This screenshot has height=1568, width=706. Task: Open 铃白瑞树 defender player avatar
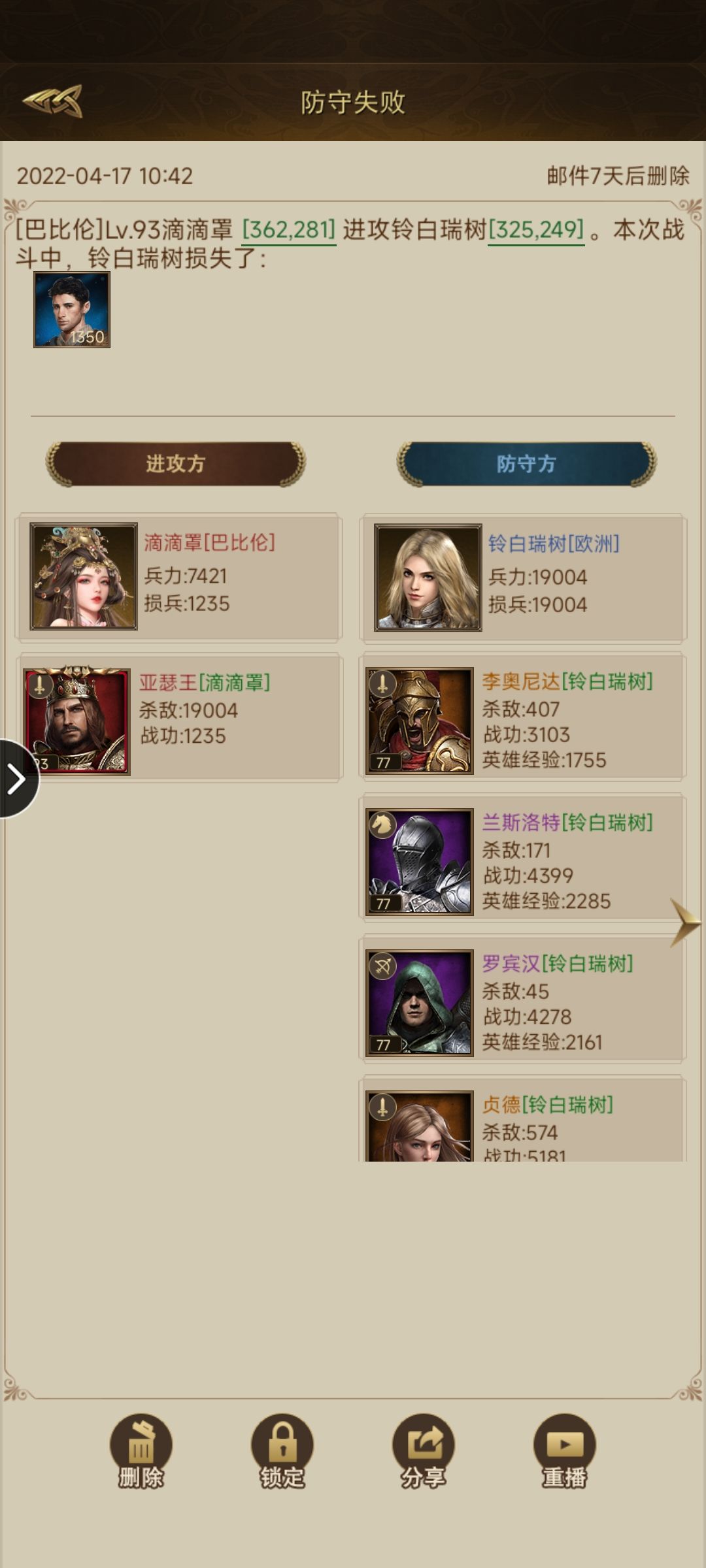click(428, 578)
